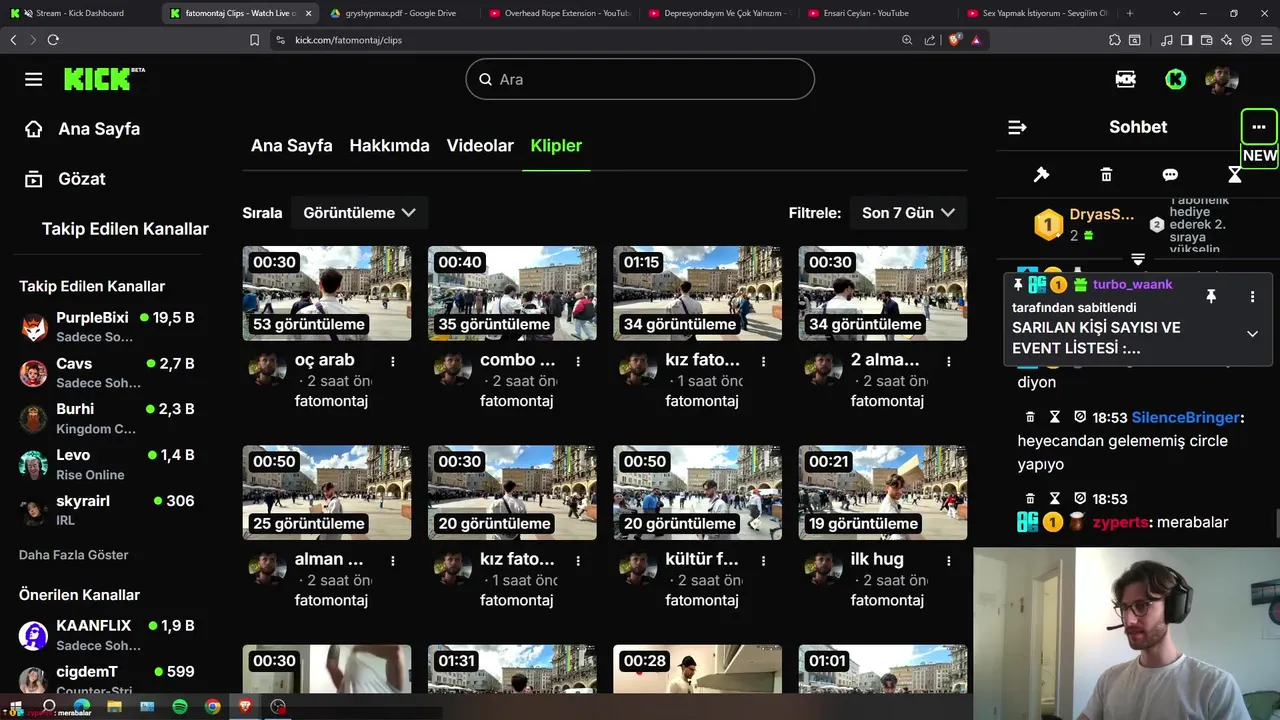Open options for 'kültür f...' clip
Viewport: 1280px width, 720px height.
tap(764, 560)
